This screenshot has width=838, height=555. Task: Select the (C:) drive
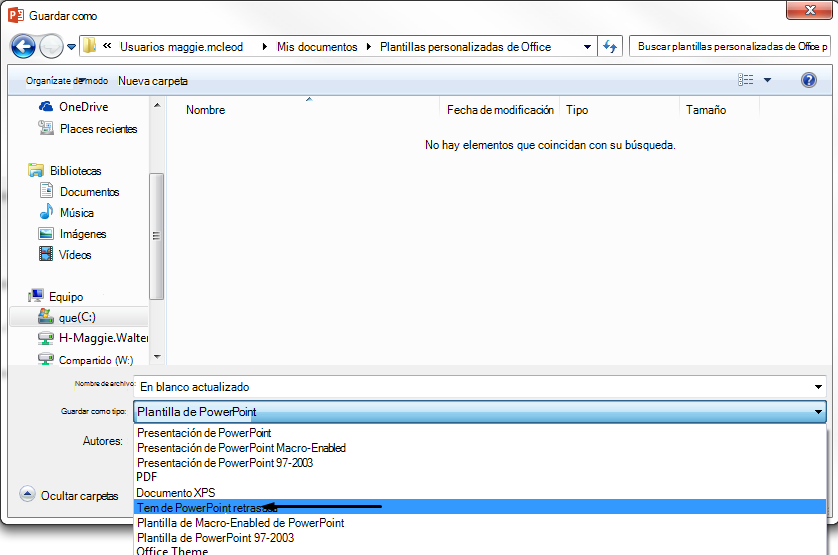click(67, 317)
